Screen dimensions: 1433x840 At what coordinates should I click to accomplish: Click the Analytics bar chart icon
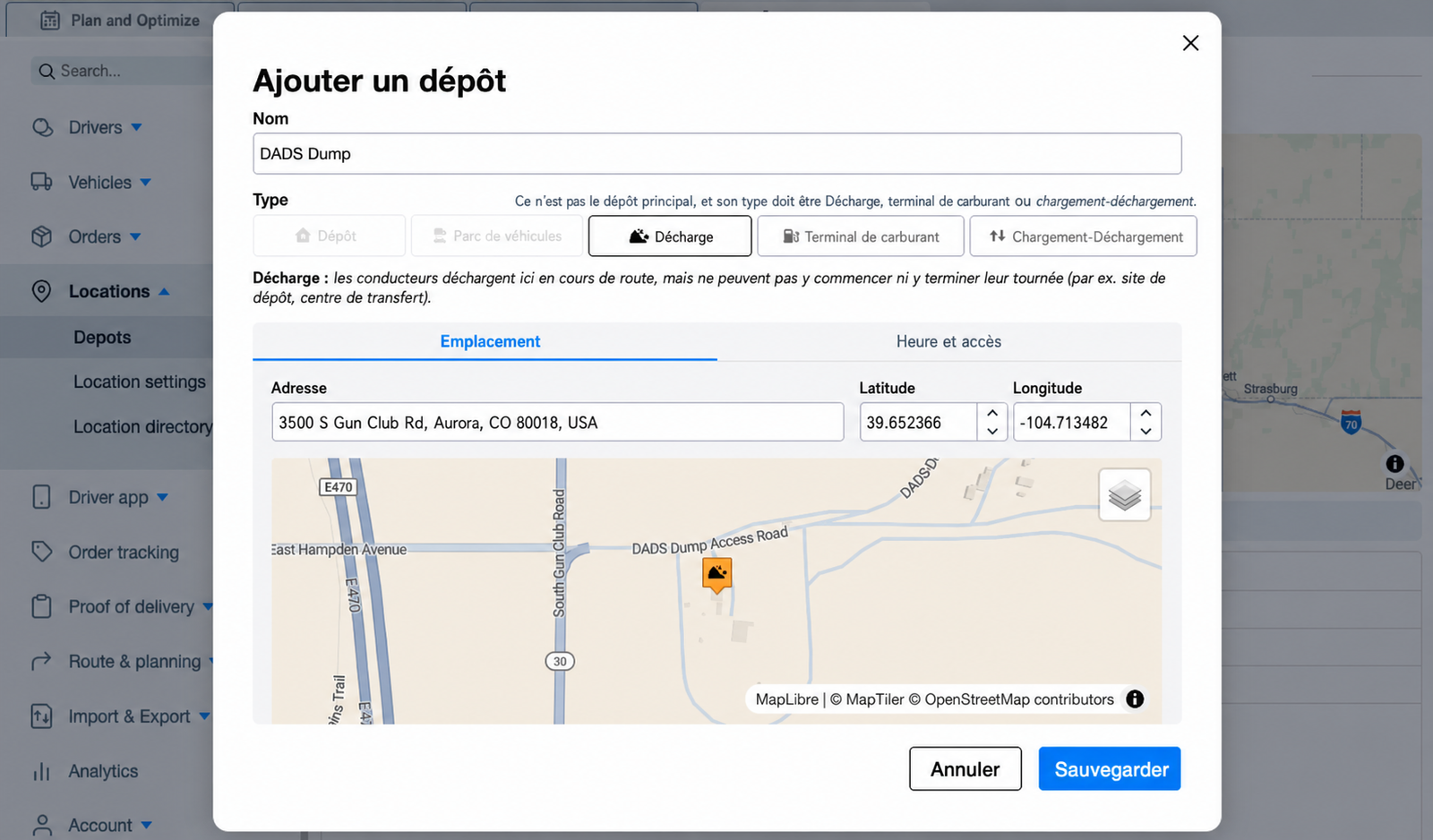tap(42, 771)
